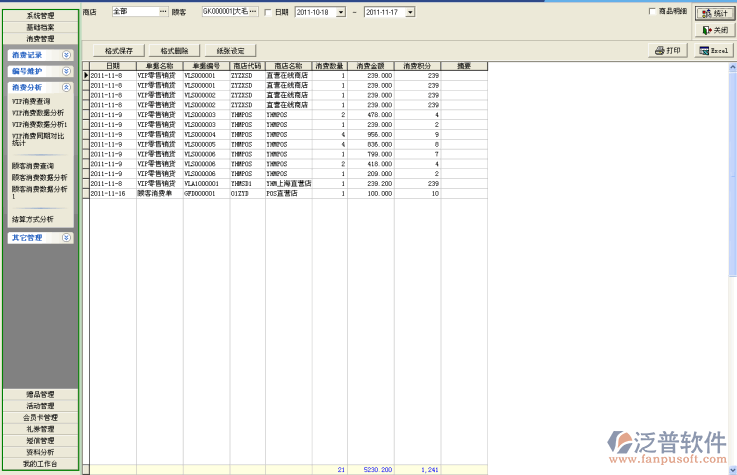Open the start date 2011-10-18 dropdown
Screen dimensions: 737x475
tap(341, 12)
